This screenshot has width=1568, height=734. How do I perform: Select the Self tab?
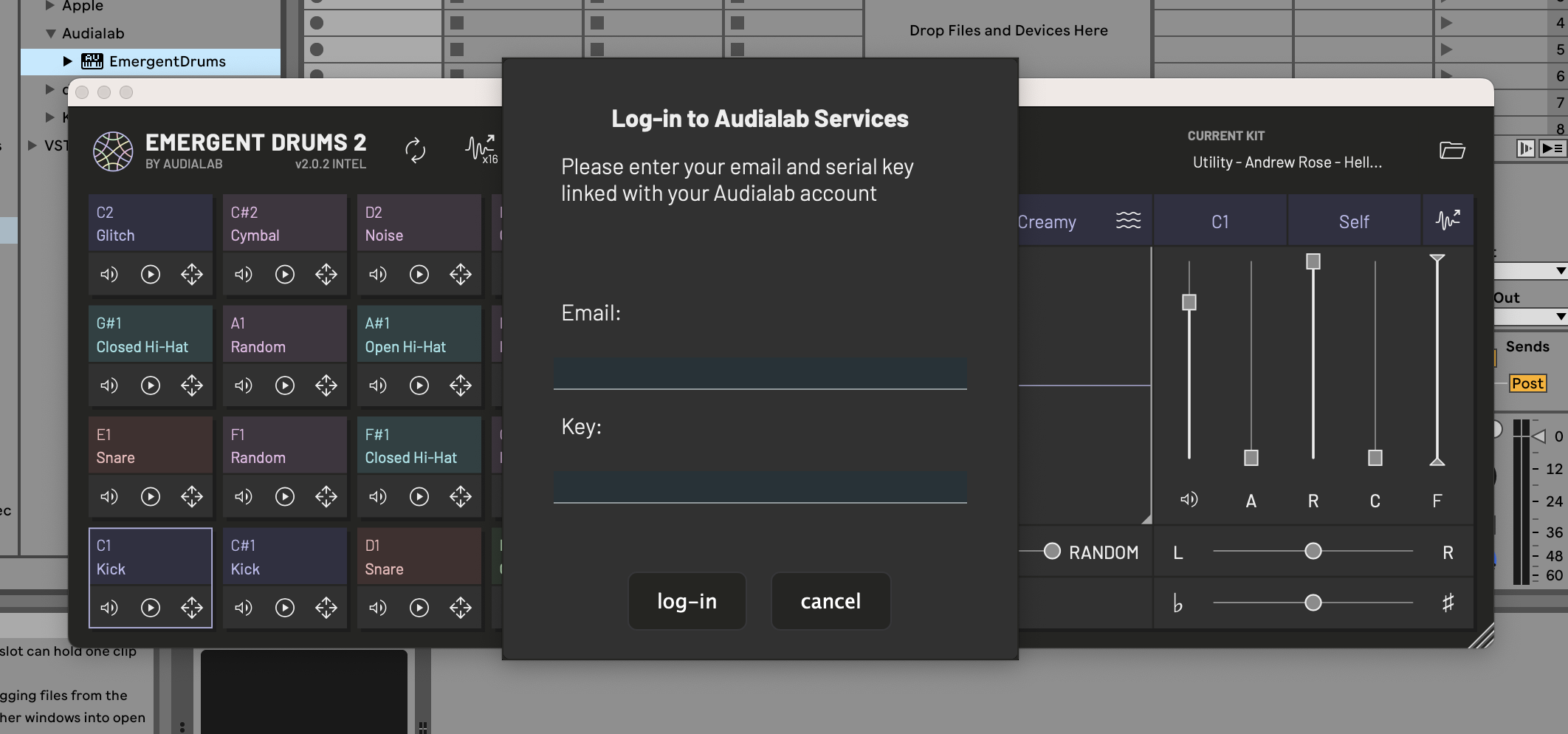pos(1355,221)
